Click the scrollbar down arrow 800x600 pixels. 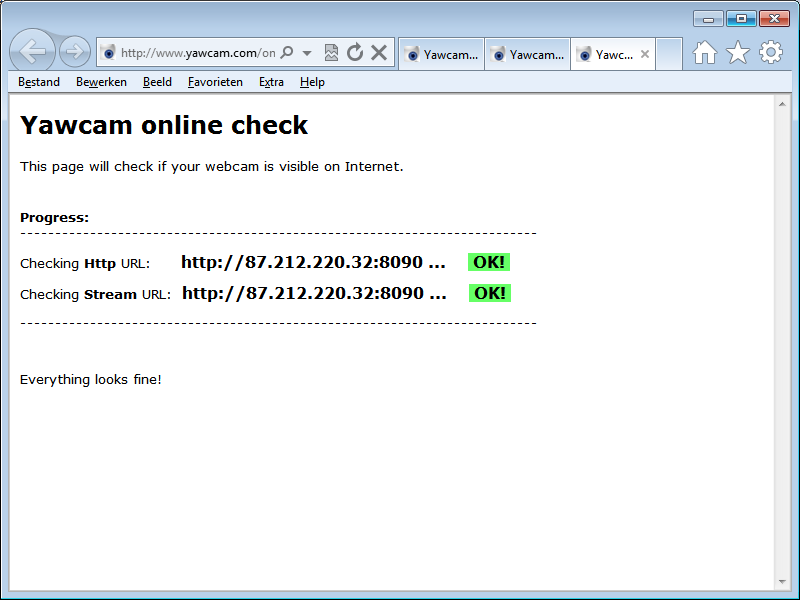pyautogui.click(x=782, y=582)
